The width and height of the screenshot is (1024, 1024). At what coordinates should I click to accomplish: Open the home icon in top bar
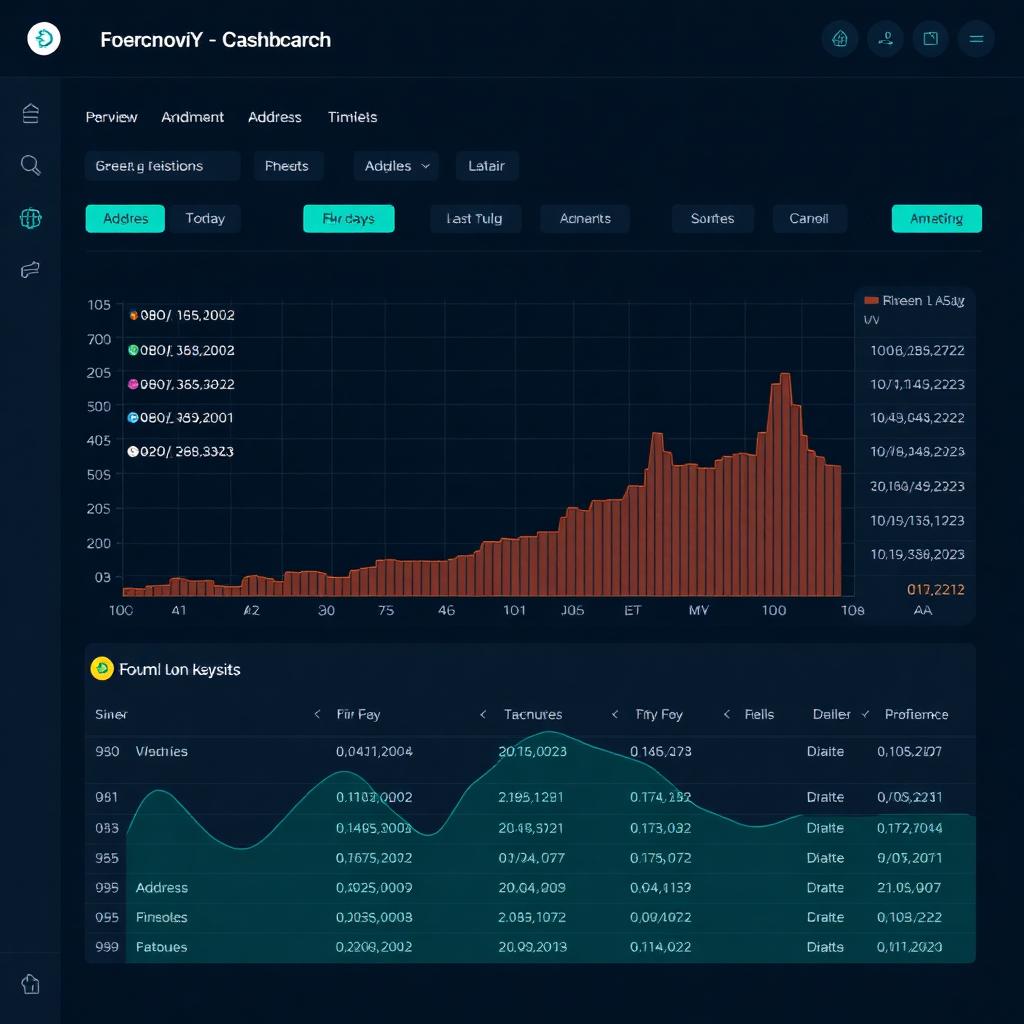840,39
